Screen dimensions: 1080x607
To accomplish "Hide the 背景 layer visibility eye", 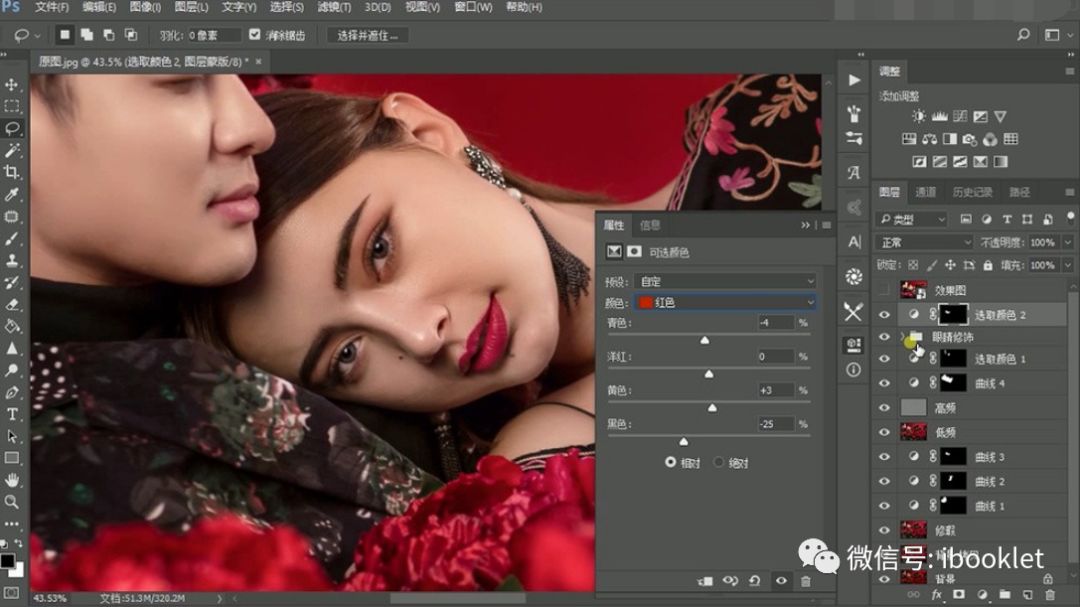I will (884, 579).
